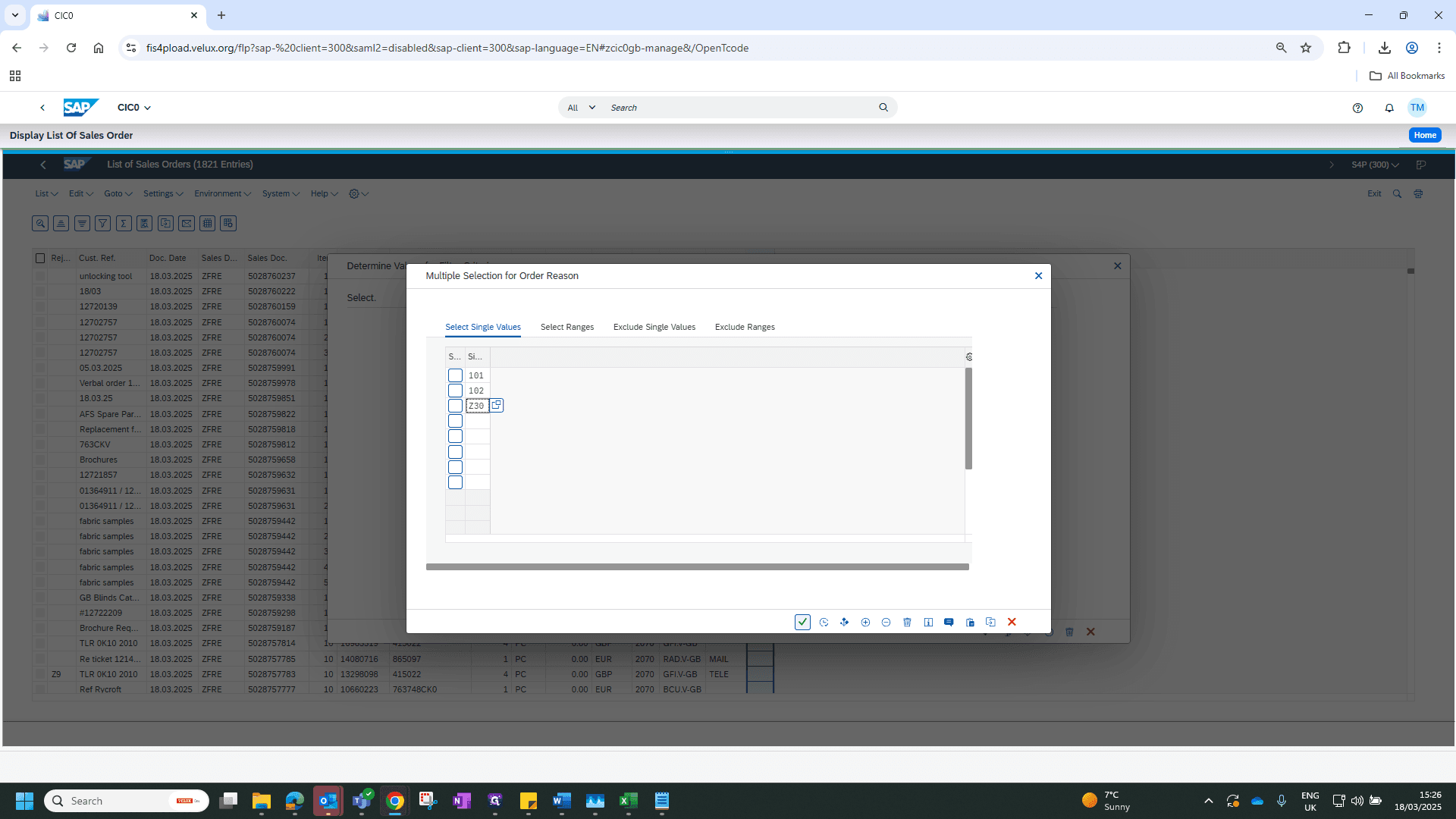Click the Exit button in list toolbar
This screenshot has height=819, width=1456.
click(x=1374, y=193)
